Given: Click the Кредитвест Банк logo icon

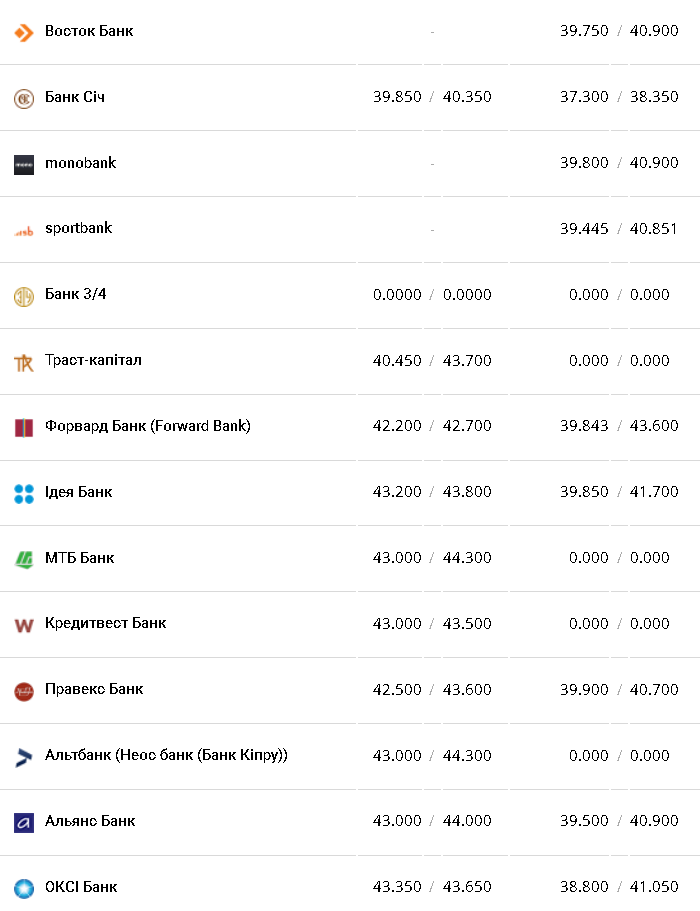Looking at the screenshot, I should [x=24, y=625].
